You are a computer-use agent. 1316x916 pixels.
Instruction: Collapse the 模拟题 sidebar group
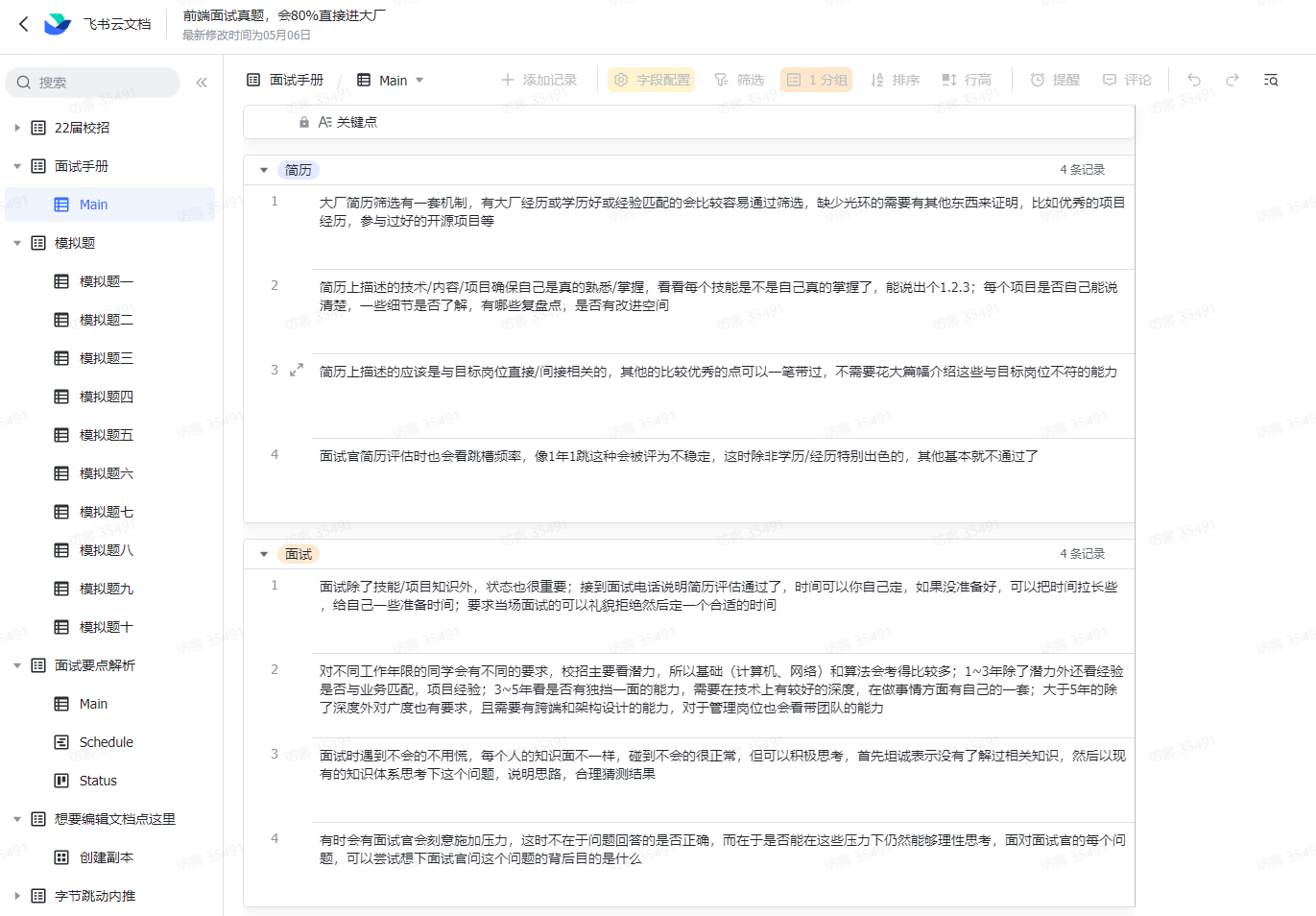(x=17, y=243)
